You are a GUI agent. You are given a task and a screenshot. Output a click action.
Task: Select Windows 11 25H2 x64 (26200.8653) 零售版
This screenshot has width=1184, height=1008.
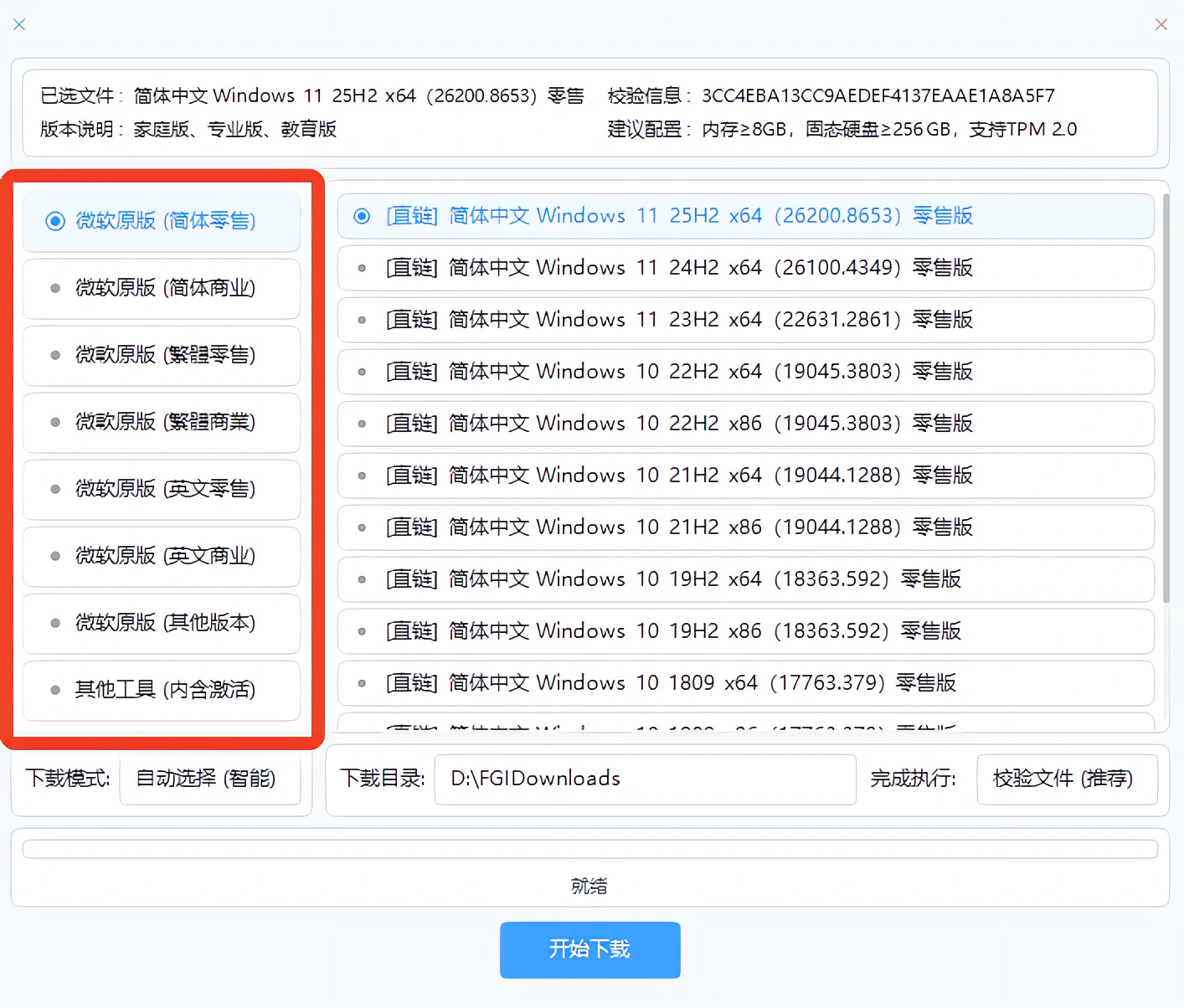coord(746,216)
